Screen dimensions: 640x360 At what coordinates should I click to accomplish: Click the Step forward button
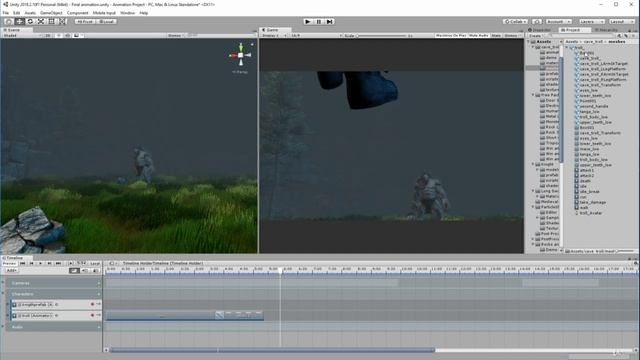330,21
